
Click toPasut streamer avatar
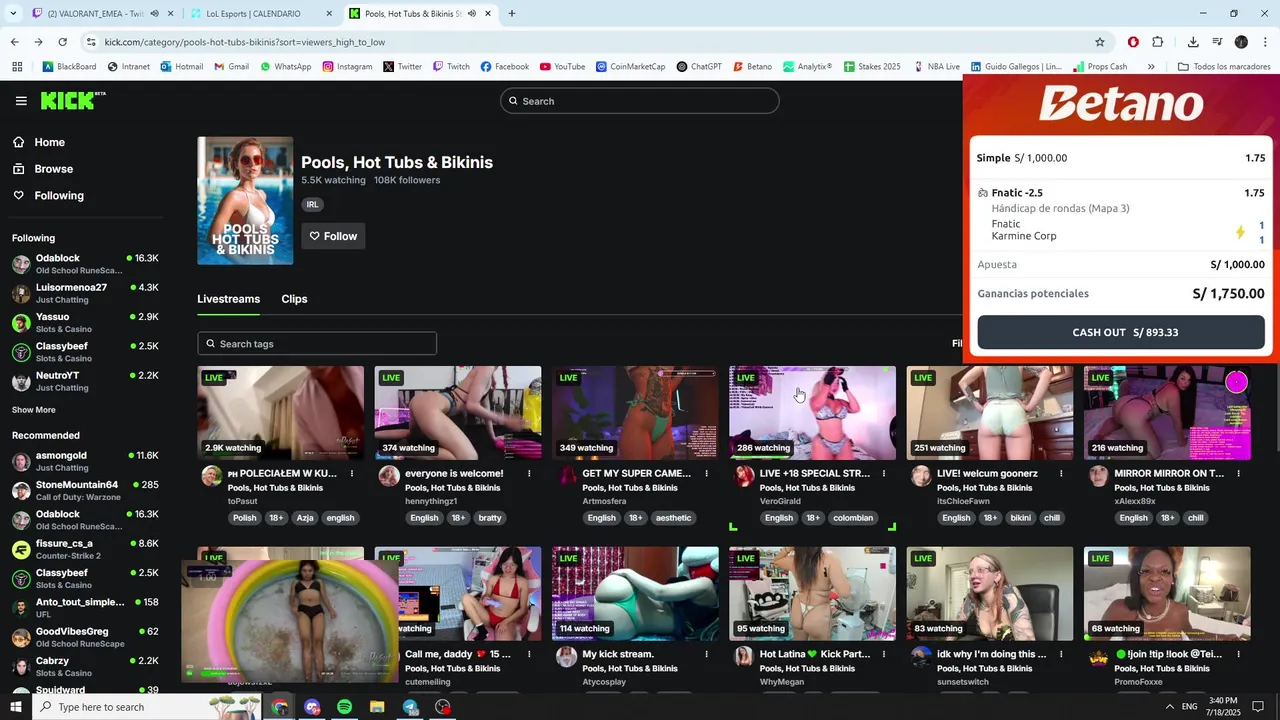[x=212, y=476]
